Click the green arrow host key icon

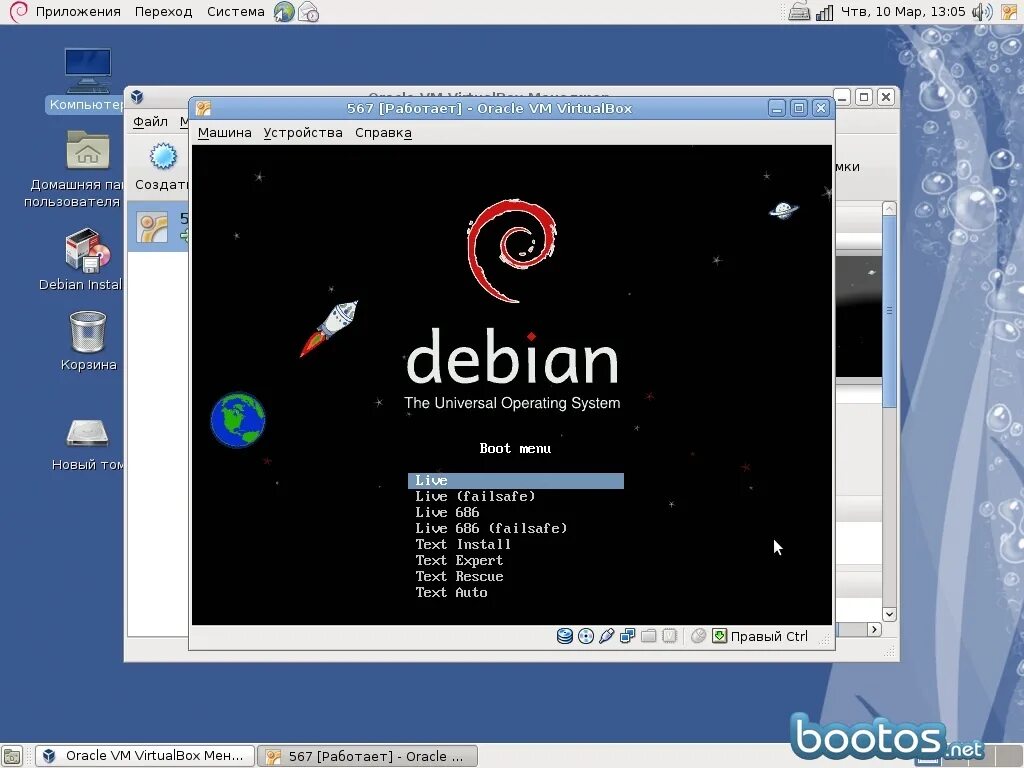tap(719, 635)
